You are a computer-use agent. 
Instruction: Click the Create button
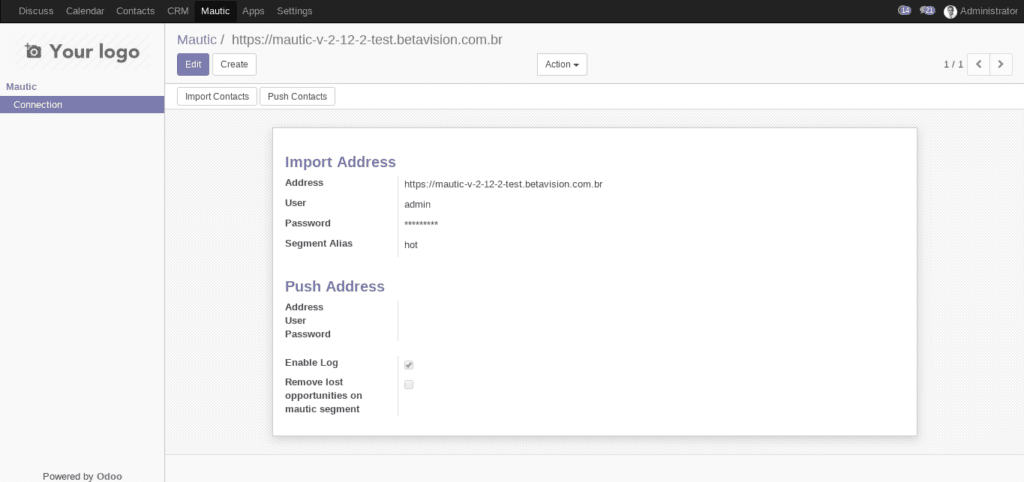(234, 65)
